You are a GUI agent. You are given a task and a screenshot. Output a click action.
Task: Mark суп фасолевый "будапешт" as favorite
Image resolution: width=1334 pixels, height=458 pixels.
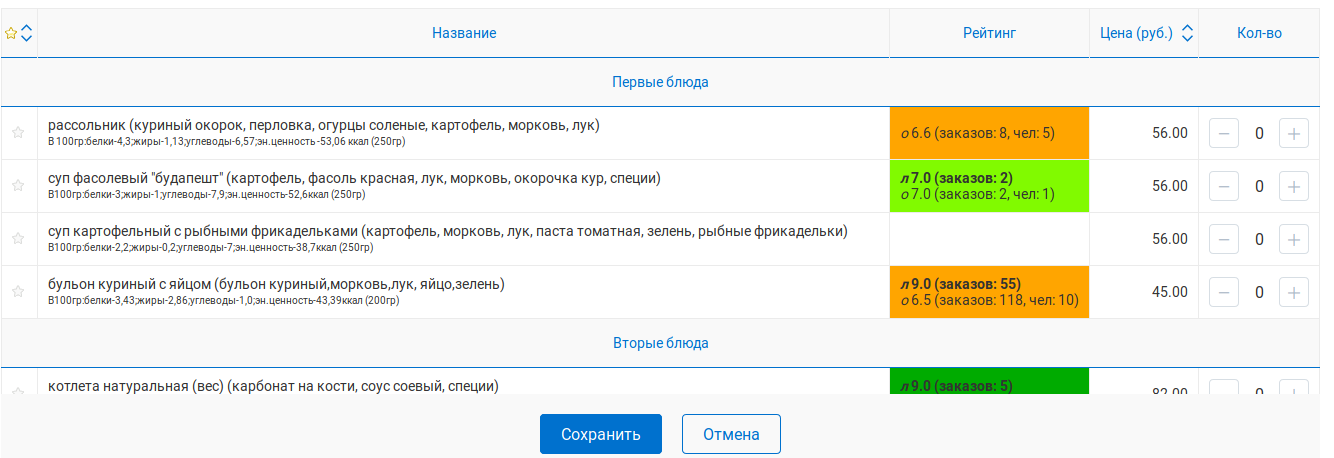(x=17, y=185)
